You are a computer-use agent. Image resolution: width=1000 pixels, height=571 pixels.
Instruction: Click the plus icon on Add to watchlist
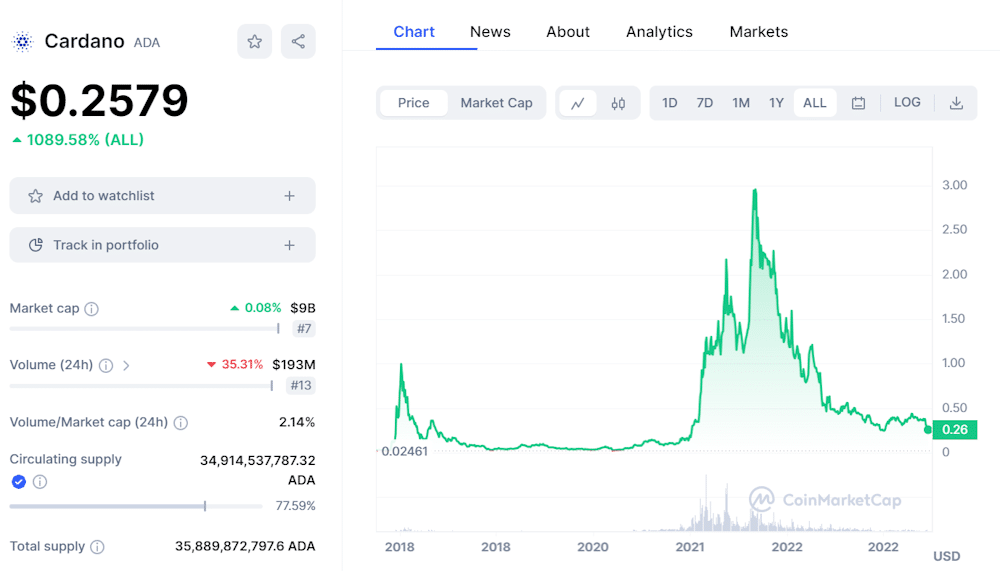290,196
